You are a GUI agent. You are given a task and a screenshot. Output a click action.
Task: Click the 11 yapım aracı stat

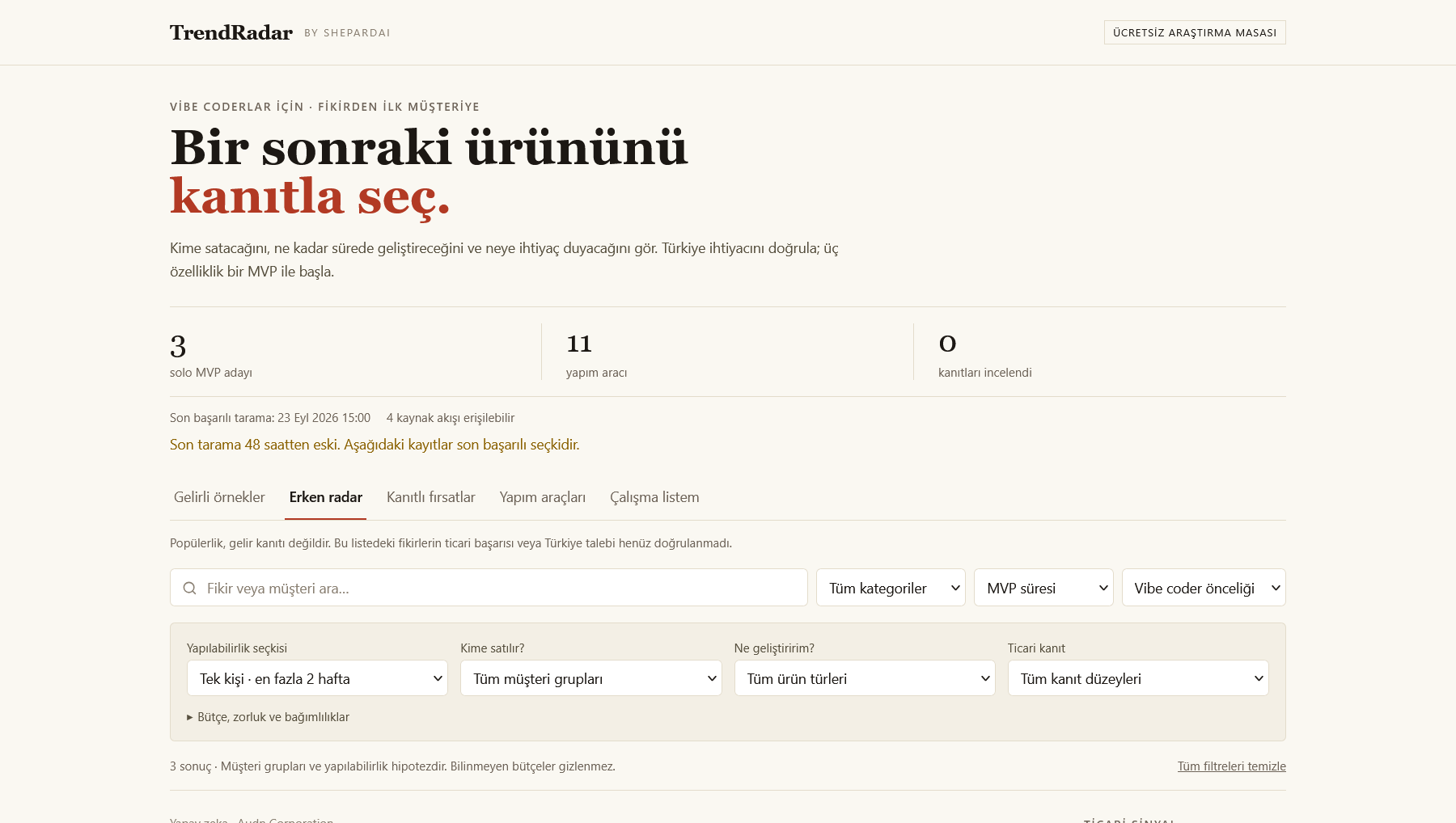[596, 356]
